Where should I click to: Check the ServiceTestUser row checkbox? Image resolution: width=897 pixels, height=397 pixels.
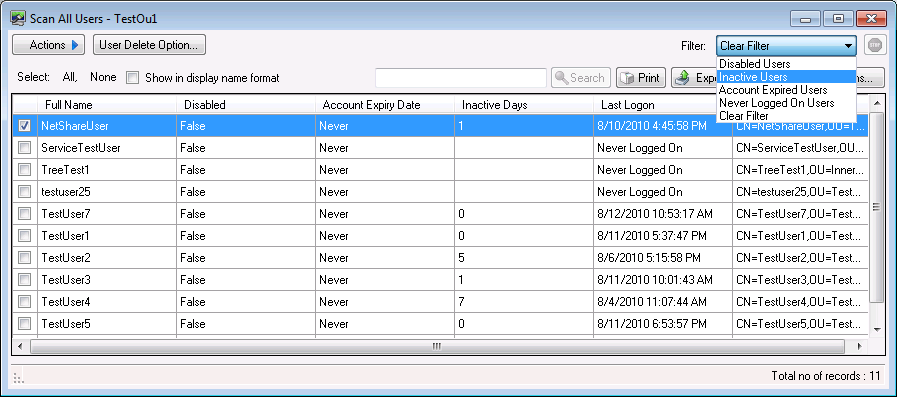tap(25, 148)
